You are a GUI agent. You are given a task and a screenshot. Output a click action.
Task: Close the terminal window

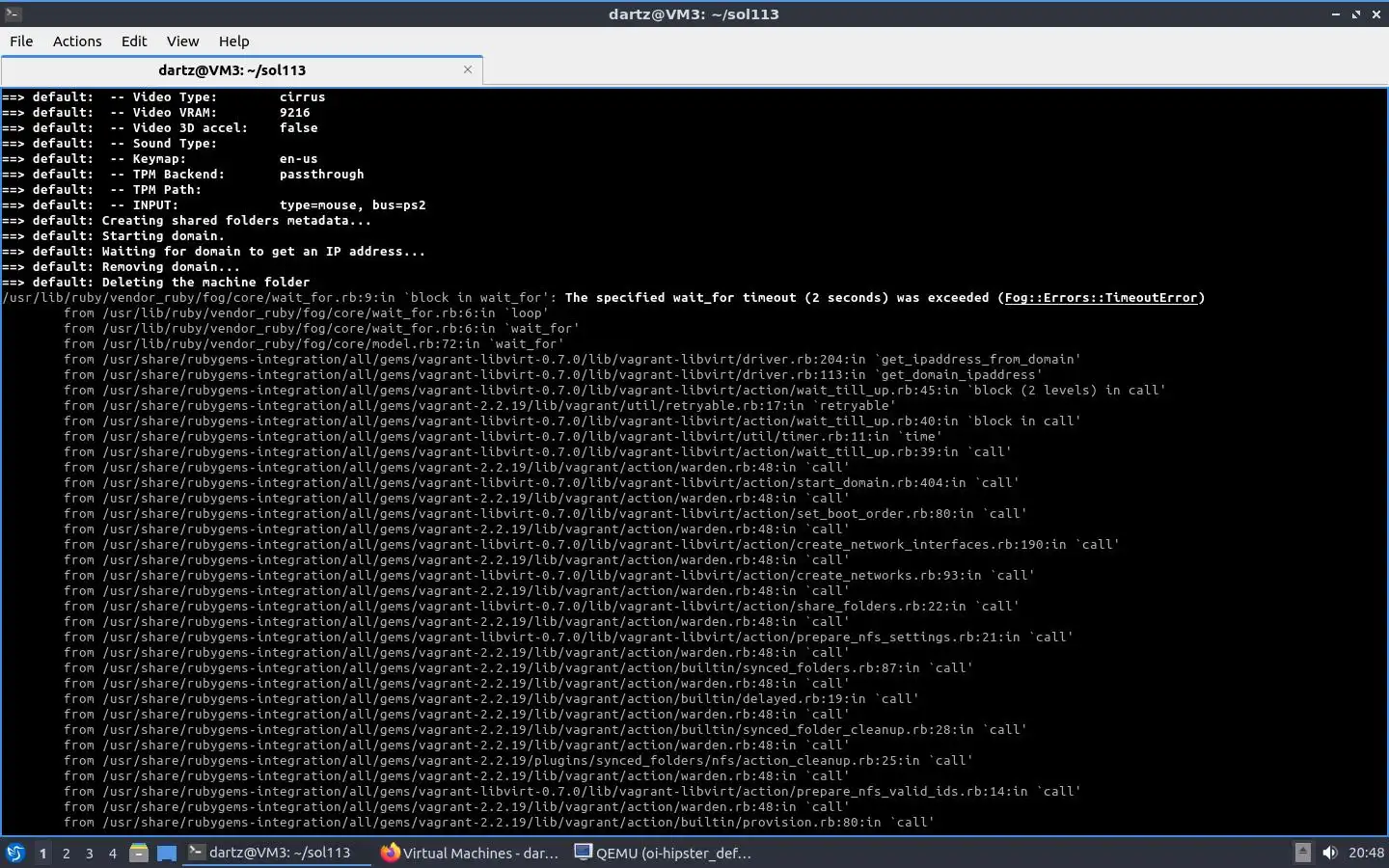[x=1376, y=14]
